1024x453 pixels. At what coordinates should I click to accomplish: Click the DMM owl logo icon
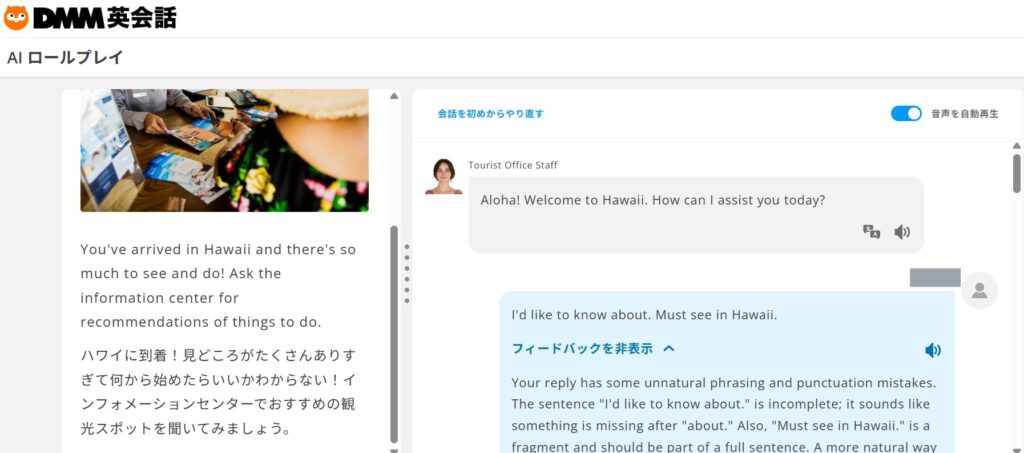click(x=16, y=18)
